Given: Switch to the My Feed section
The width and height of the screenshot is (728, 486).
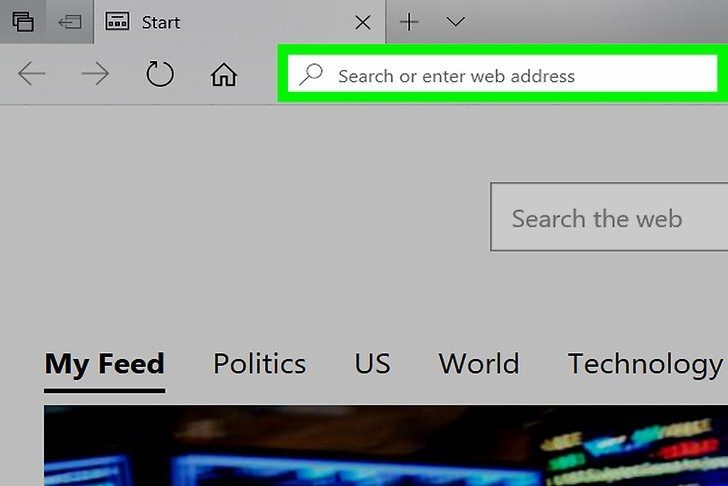Looking at the screenshot, I should point(104,363).
